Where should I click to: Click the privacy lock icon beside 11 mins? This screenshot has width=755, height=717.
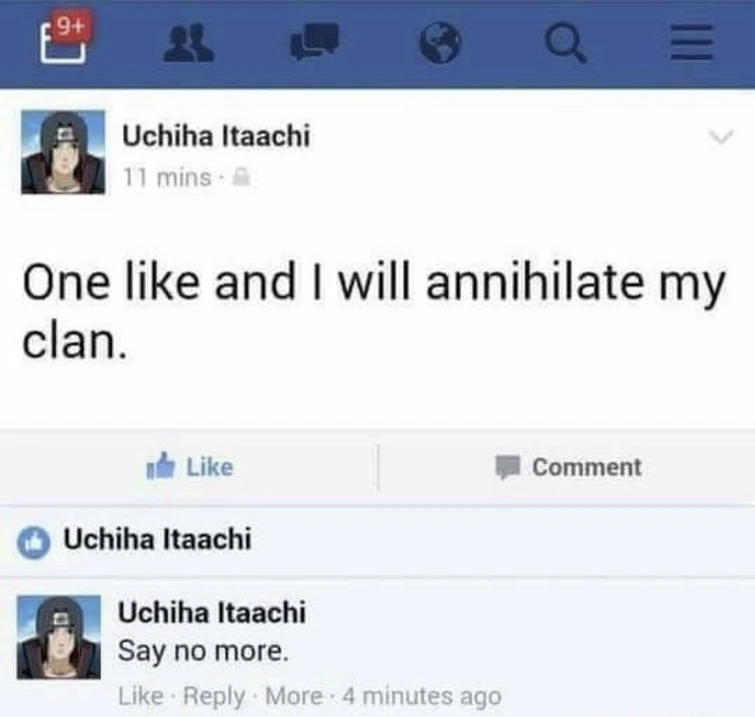[239, 178]
